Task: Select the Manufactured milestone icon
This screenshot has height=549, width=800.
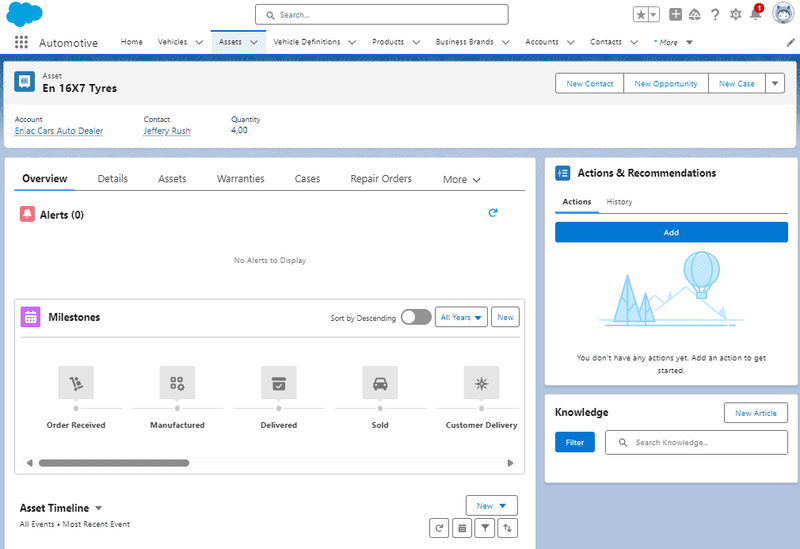Action: coord(177,383)
